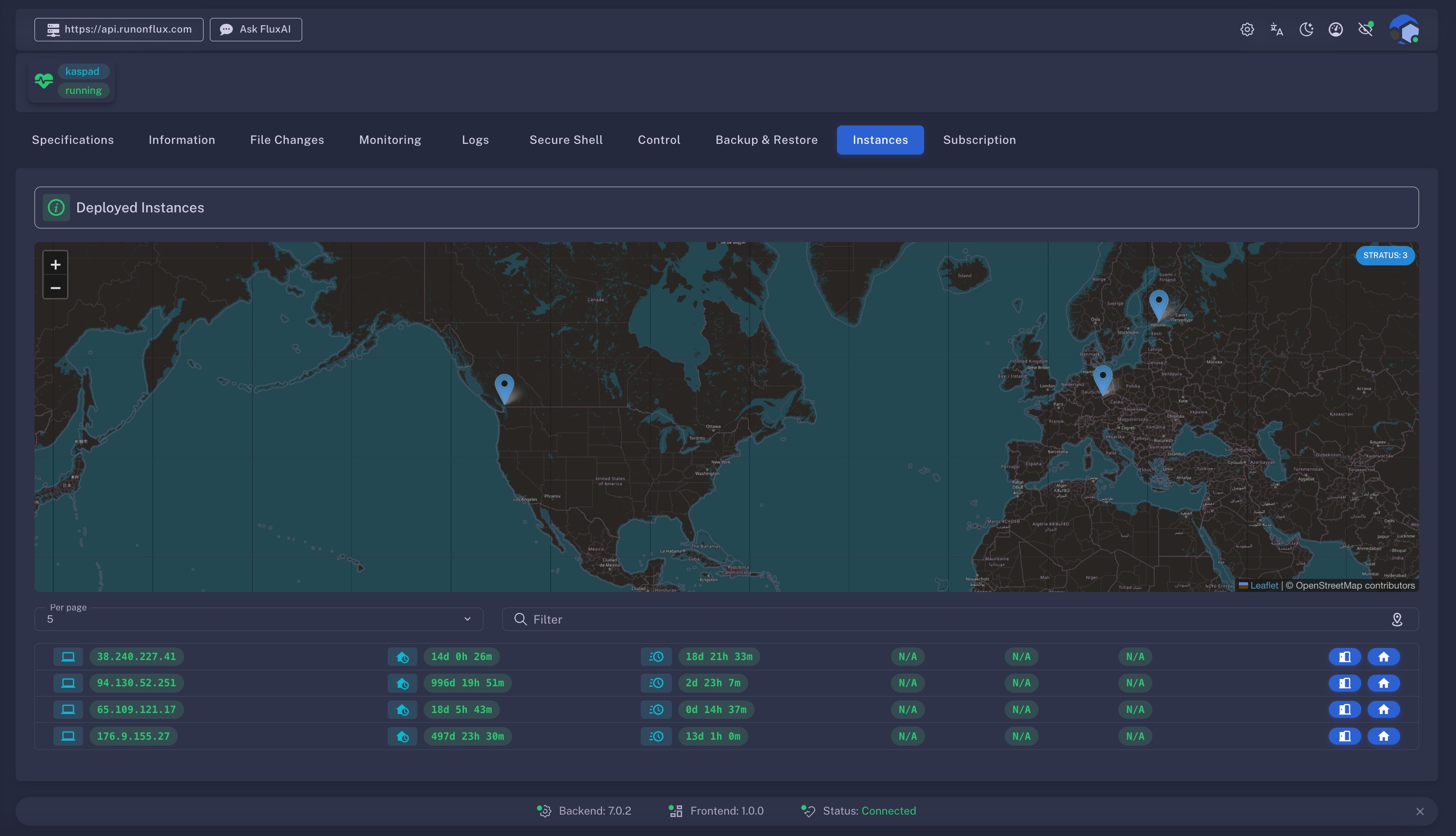This screenshot has height=836, width=1456.
Task: Click door icon button for 176.9.155.27 row
Action: tap(1344, 736)
